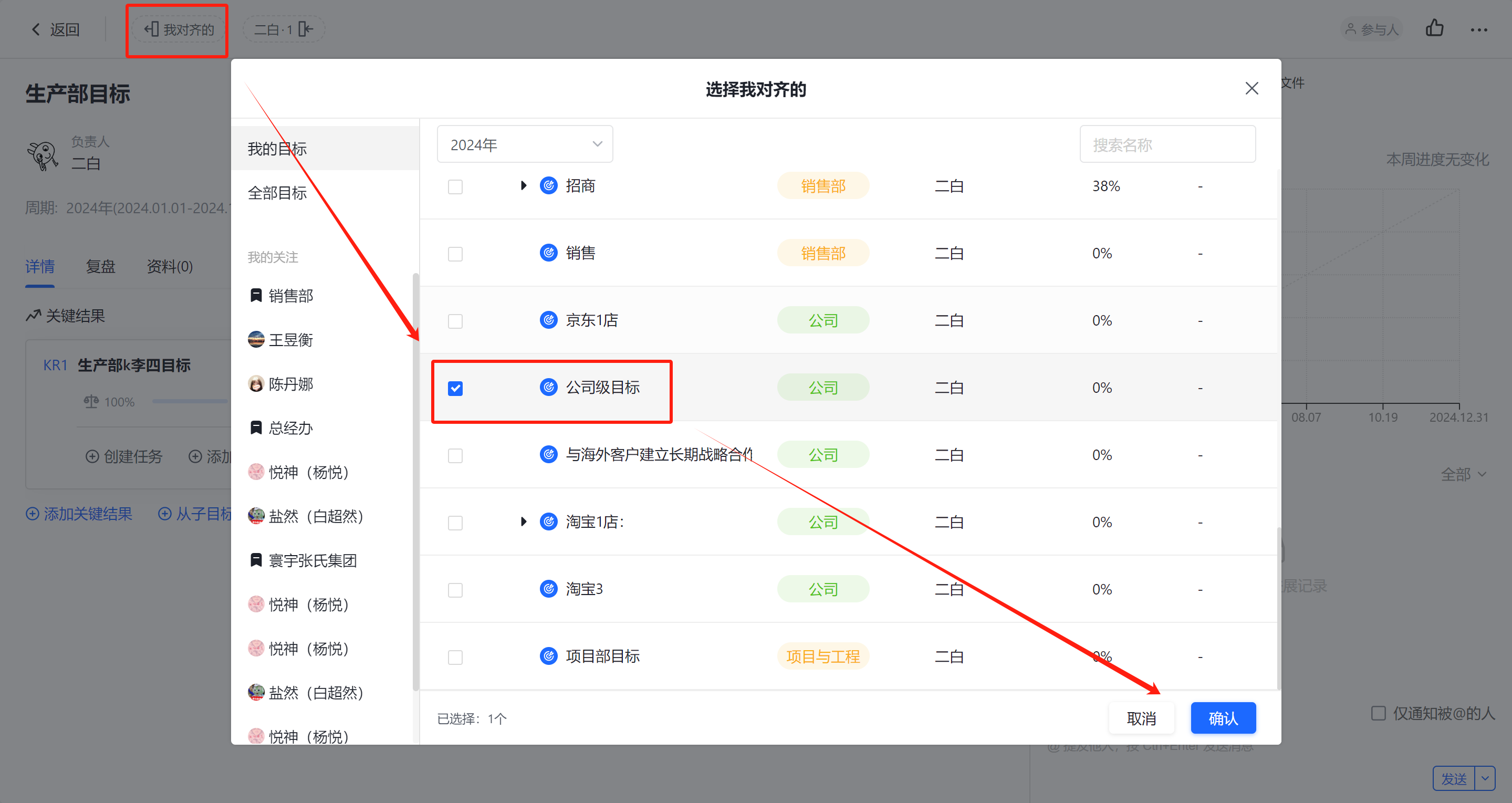Click the dialog's left sidebar scrollbar
The width and height of the screenshot is (1512, 803).
415,482
